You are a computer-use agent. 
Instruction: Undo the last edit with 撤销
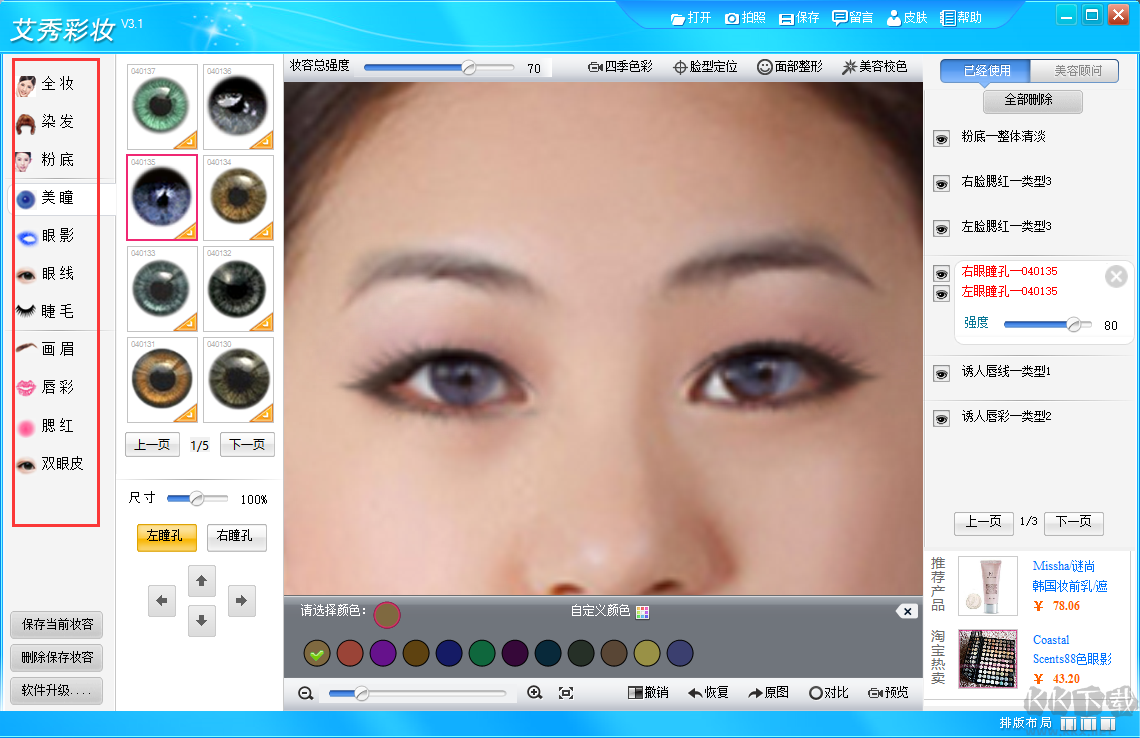(x=648, y=692)
